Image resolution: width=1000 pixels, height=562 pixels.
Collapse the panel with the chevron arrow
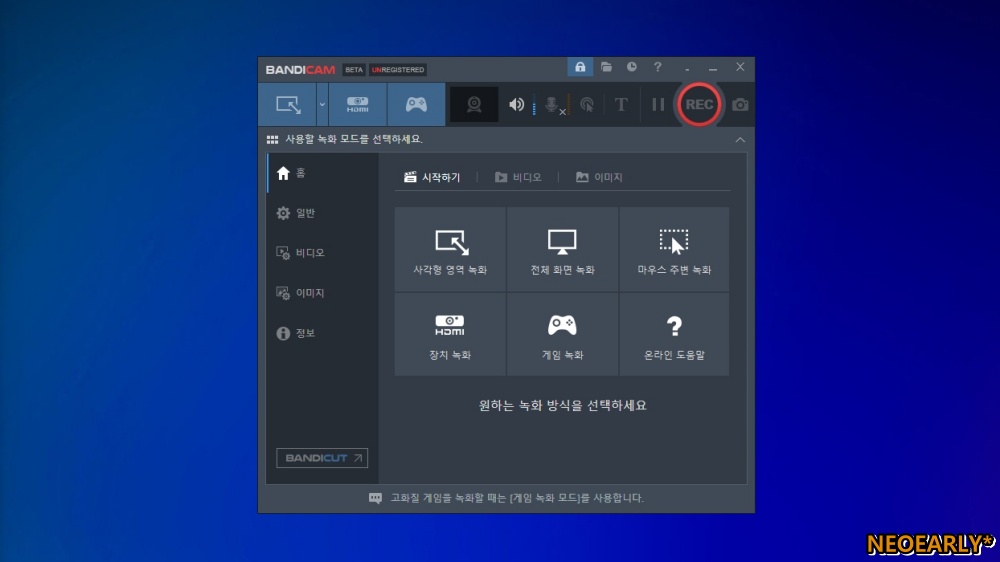pyautogui.click(x=740, y=140)
